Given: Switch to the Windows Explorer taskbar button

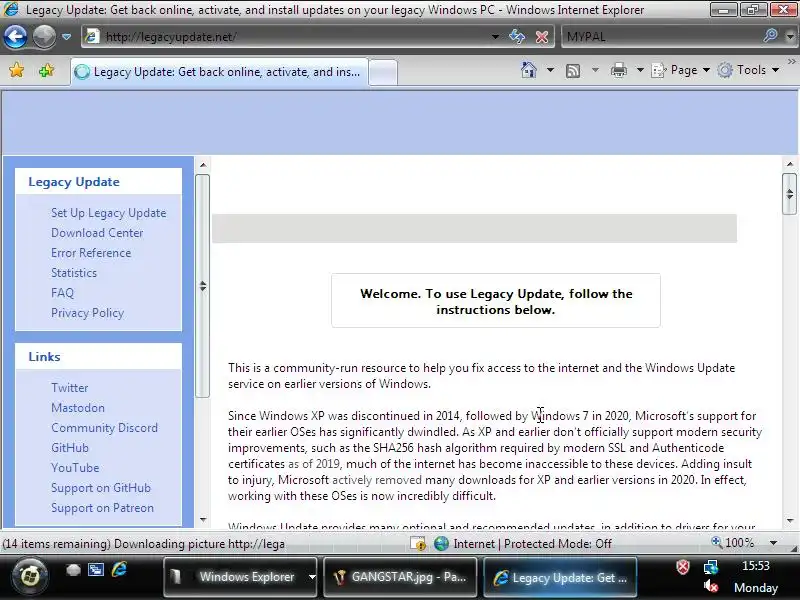Looking at the screenshot, I should 235,577.
